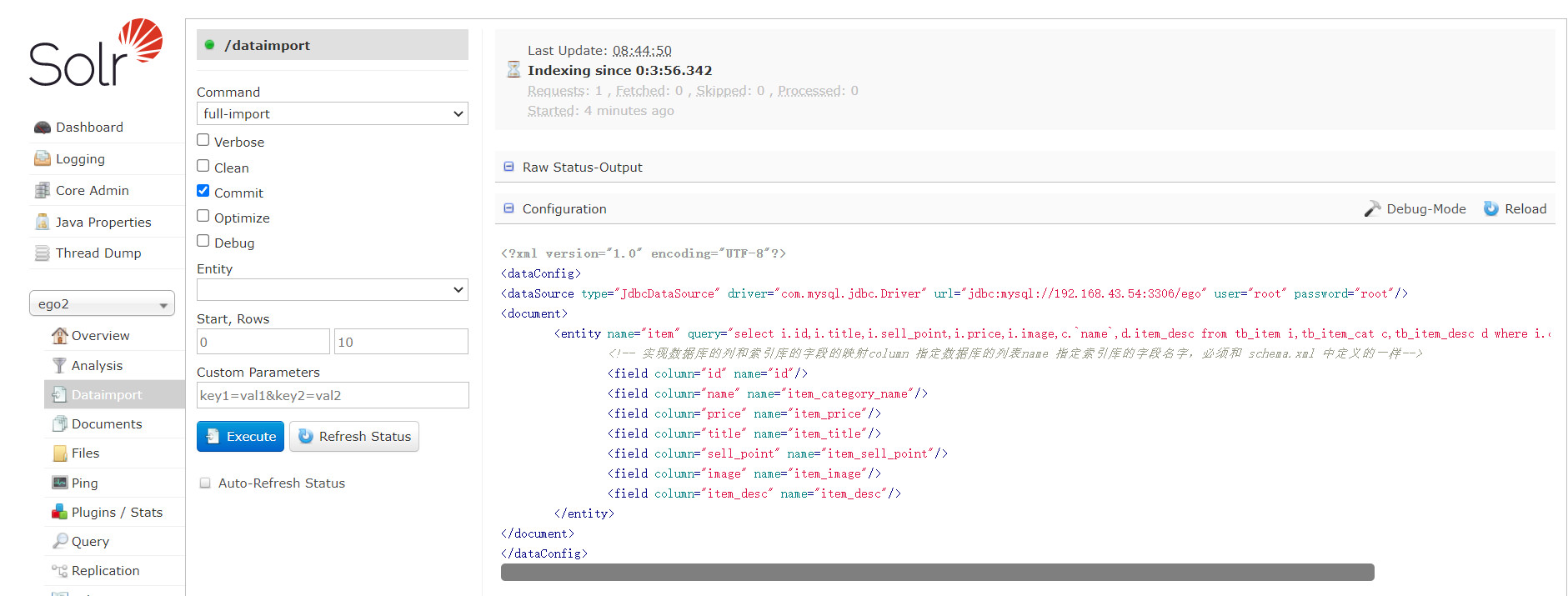Click the Overview house icon
The height and width of the screenshot is (596, 1568).
tap(60, 335)
